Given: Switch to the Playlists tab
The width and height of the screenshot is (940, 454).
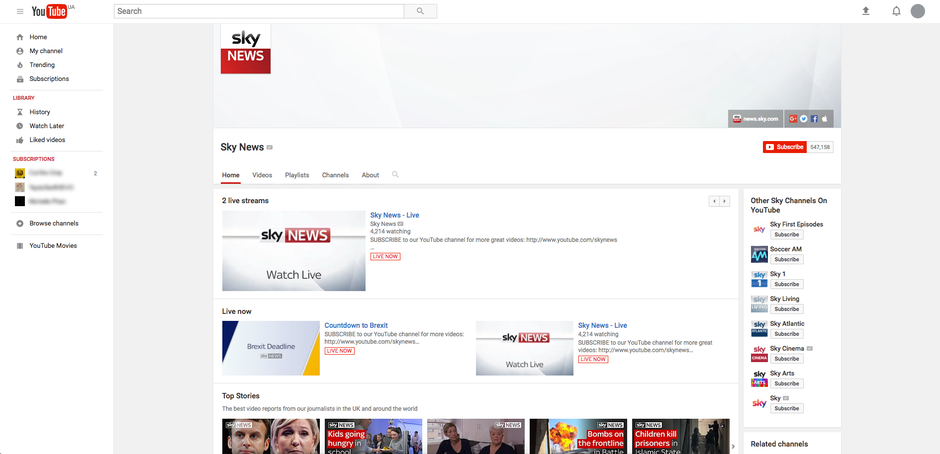Looking at the screenshot, I should 297,175.
